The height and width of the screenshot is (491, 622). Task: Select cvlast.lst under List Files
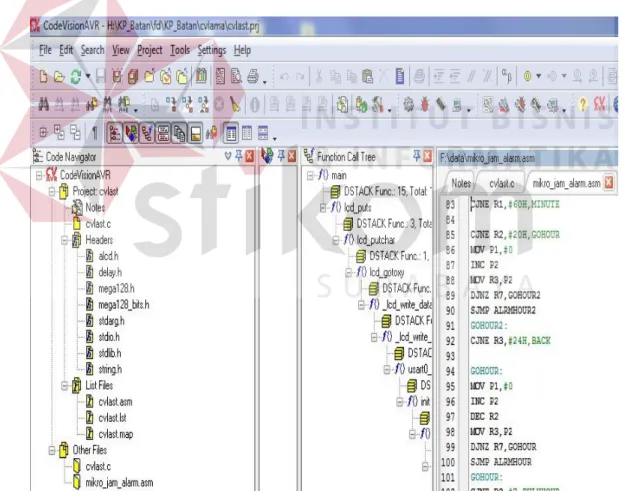[x=112, y=418]
